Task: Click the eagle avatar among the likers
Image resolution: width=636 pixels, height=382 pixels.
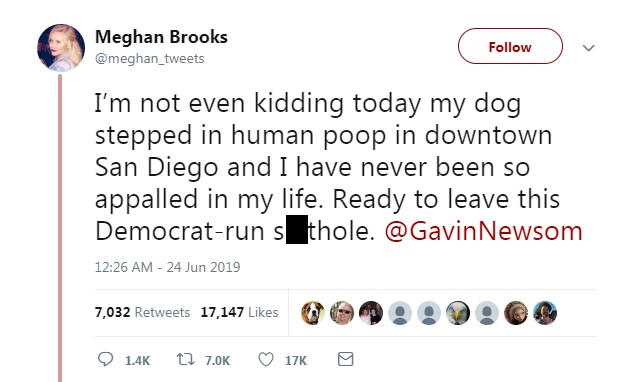Action: 458,313
